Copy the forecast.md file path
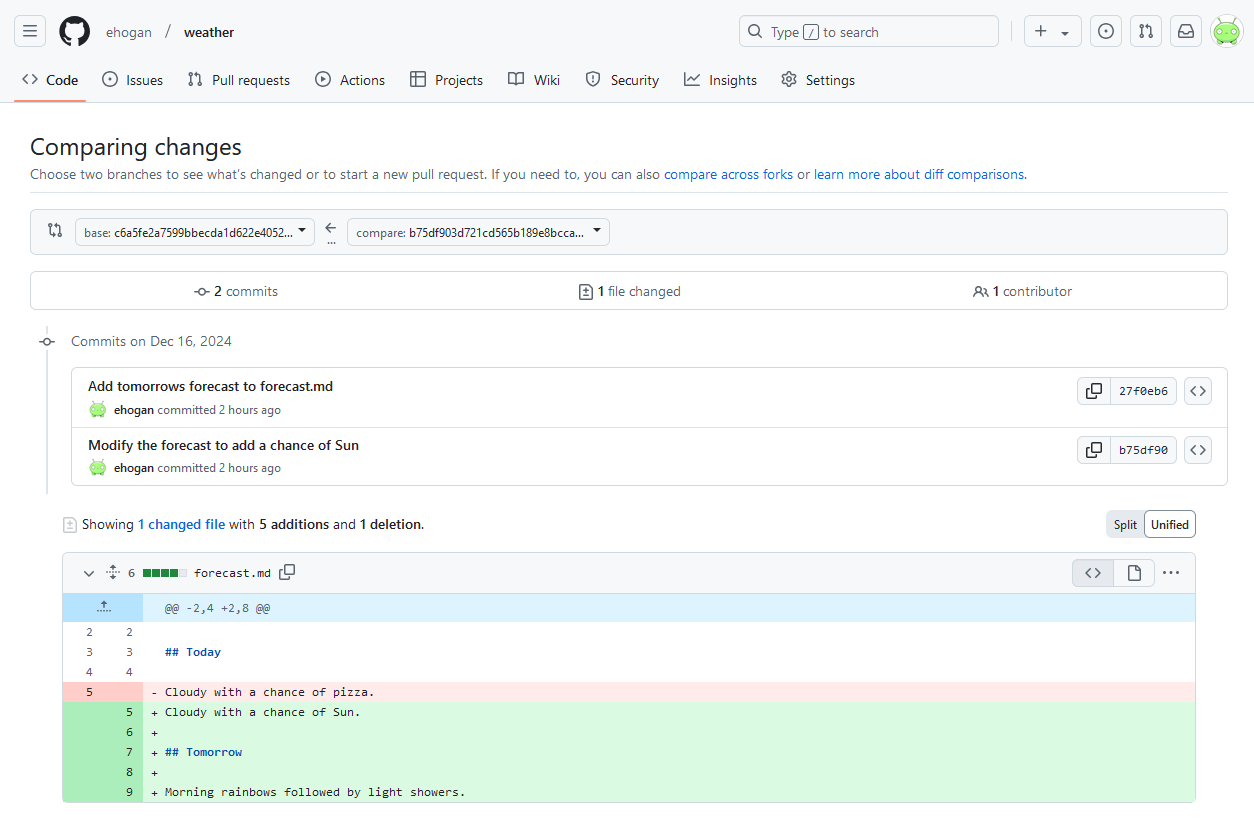The height and width of the screenshot is (833, 1254). 287,572
